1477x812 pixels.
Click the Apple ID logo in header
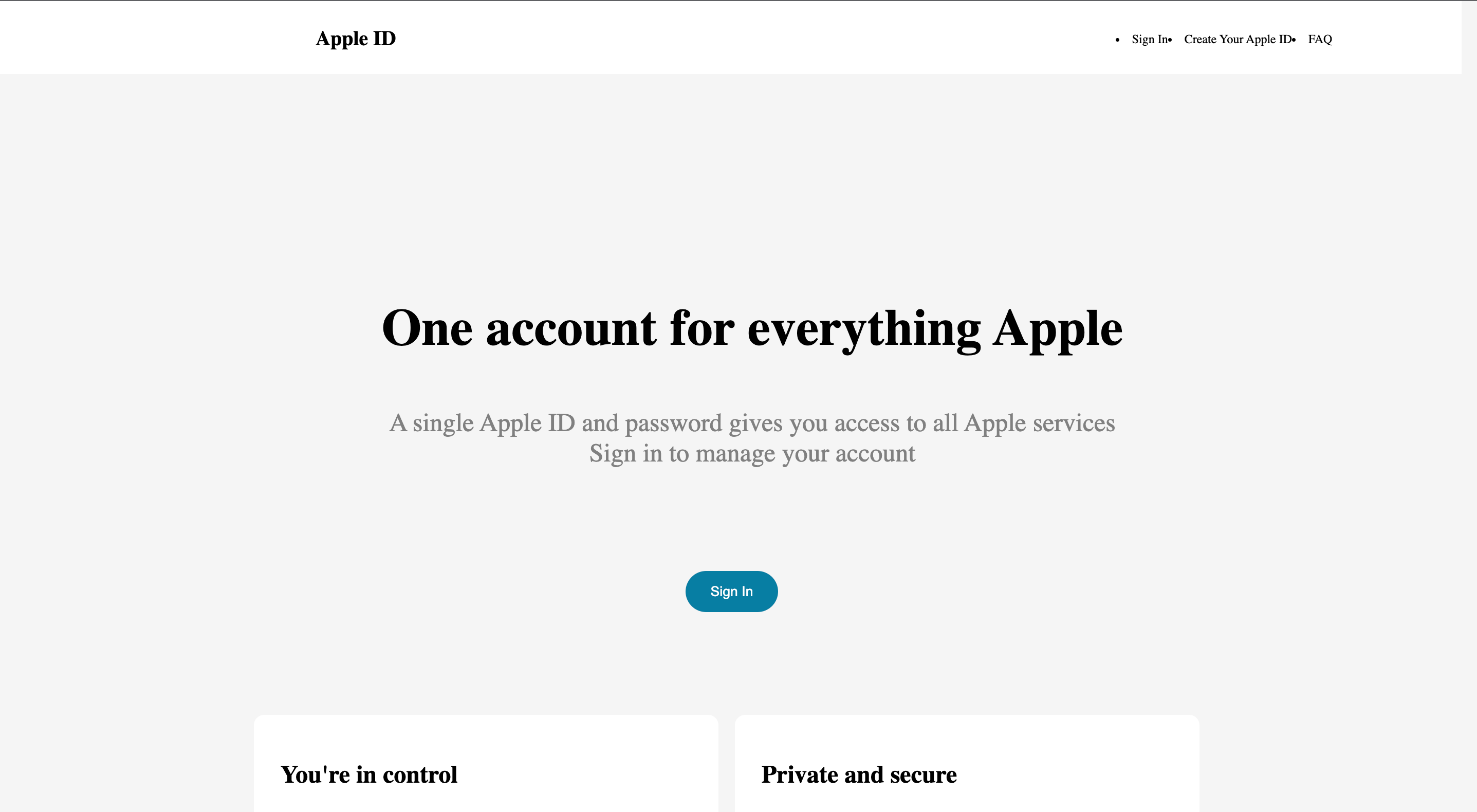click(356, 39)
